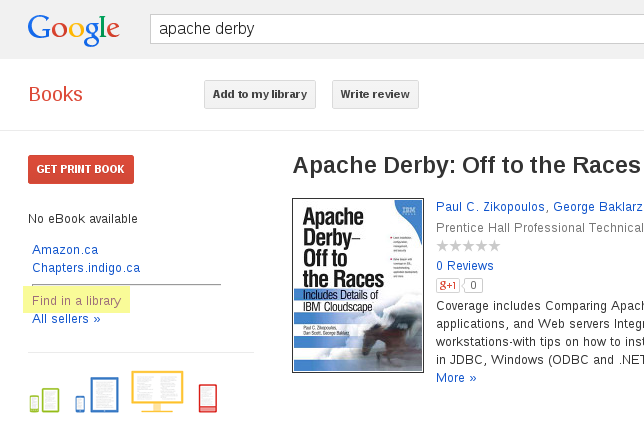Open the 0 Reviews link
The image size is (644, 429).
click(x=465, y=266)
